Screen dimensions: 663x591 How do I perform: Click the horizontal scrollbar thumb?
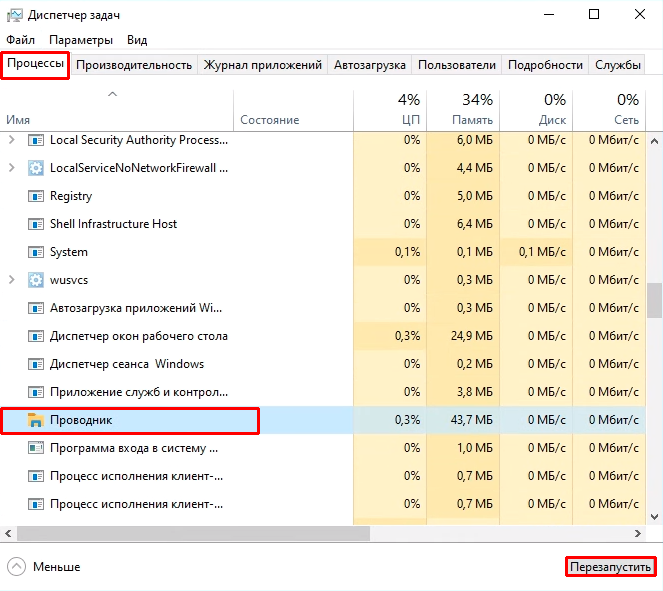[193, 534]
